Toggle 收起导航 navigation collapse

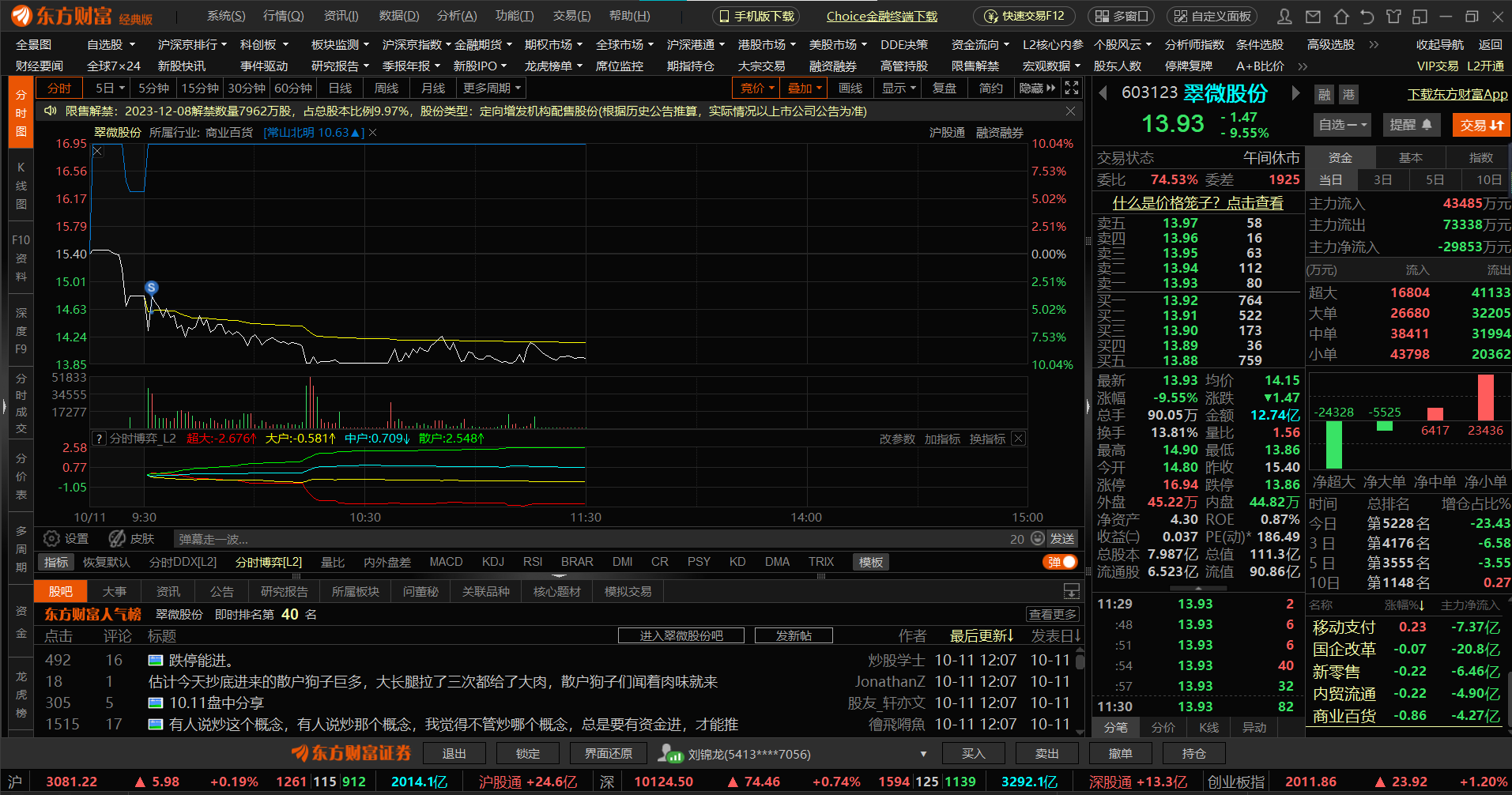(x=1439, y=45)
